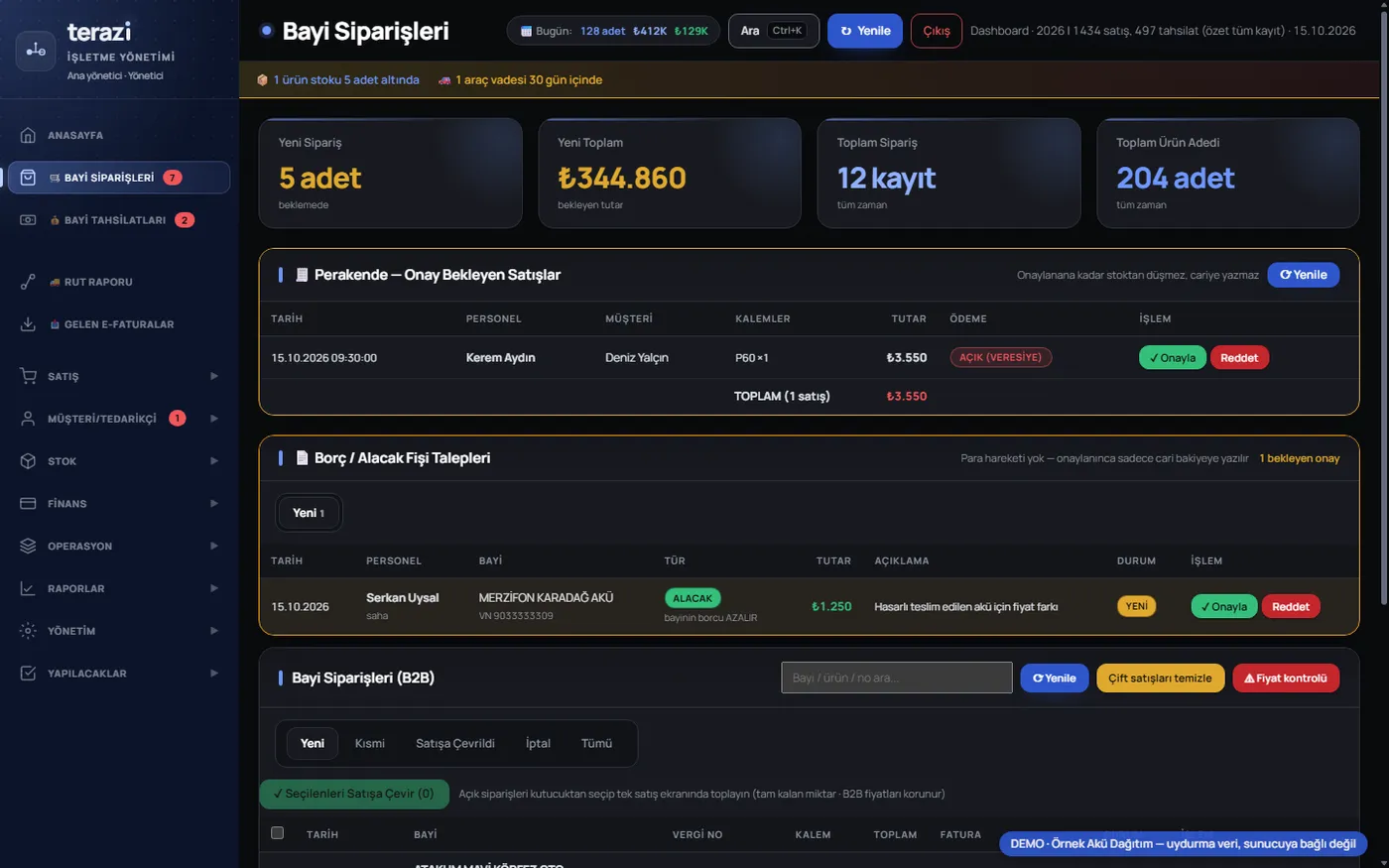Switch to the Satışa Çevrildi tab

tap(455, 743)
